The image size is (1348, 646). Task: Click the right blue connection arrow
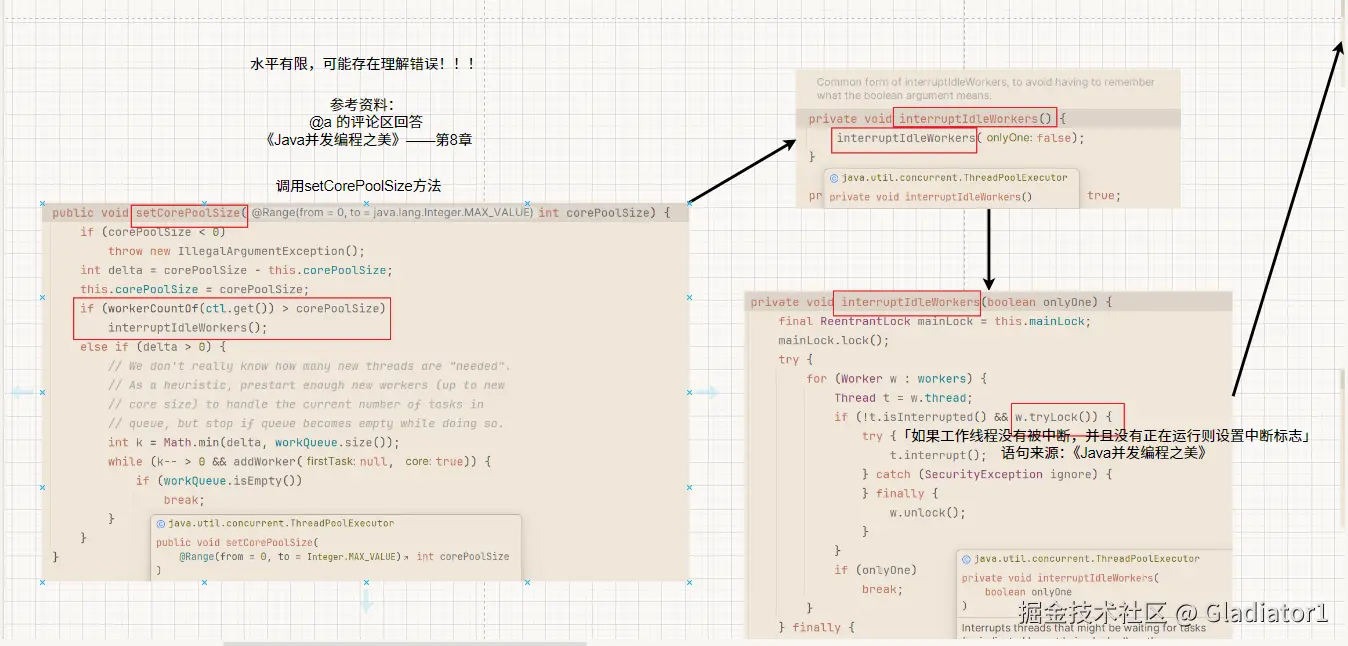point(707,393)
